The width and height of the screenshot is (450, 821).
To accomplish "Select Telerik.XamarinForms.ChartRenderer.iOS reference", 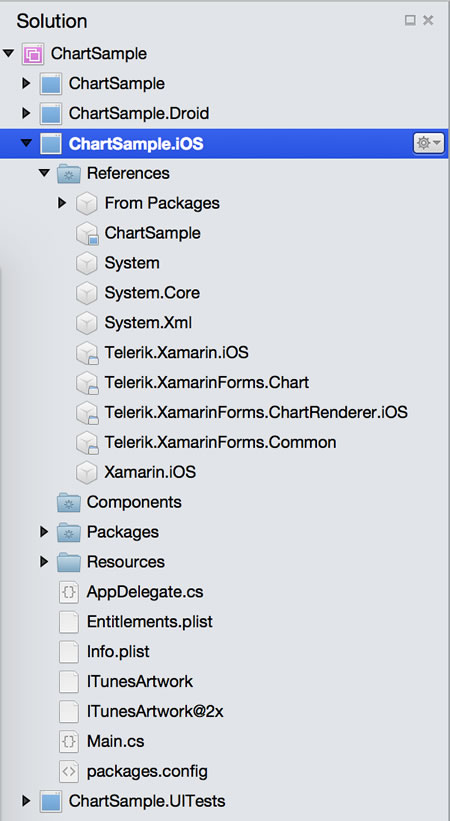I will pyautogui.click(x=256, y=413).
